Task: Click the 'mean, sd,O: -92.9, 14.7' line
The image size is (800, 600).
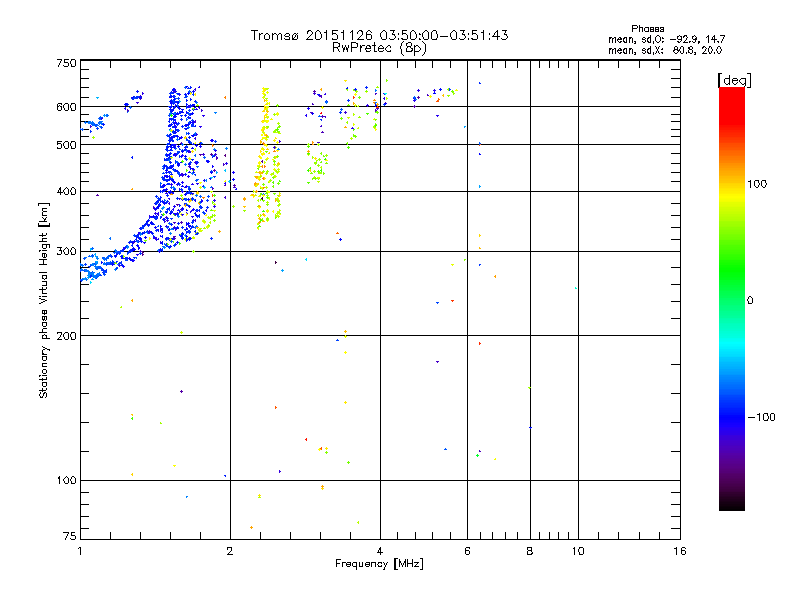Action: 666,39
